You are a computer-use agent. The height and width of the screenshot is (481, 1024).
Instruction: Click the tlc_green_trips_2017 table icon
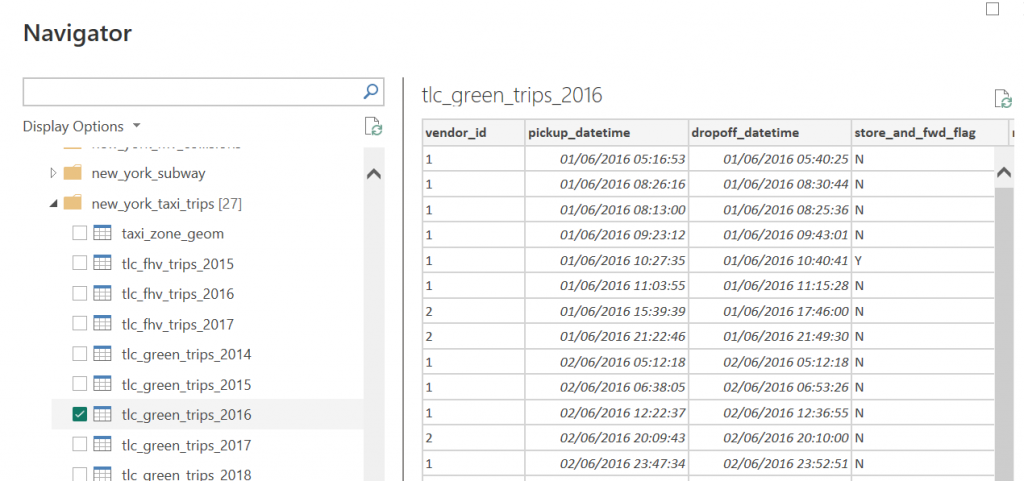102,445
